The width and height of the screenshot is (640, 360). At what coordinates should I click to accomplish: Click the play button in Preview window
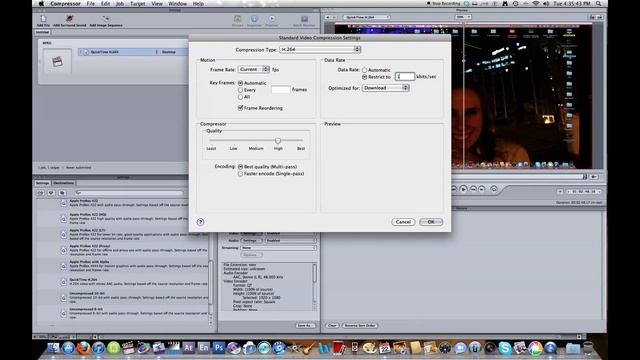click(x=463, y=189)
